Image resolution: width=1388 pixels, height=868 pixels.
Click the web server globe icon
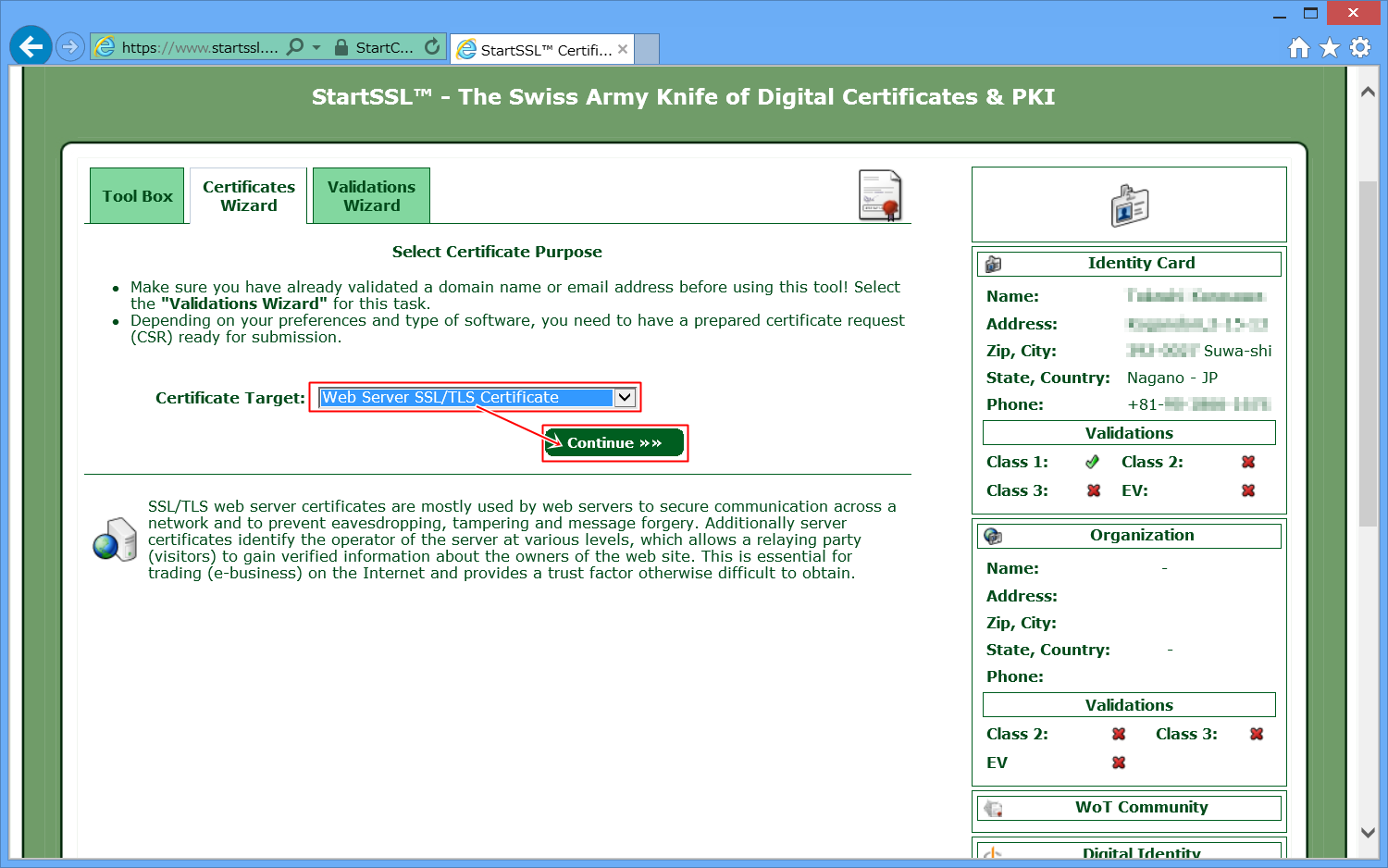click(115, 539)
